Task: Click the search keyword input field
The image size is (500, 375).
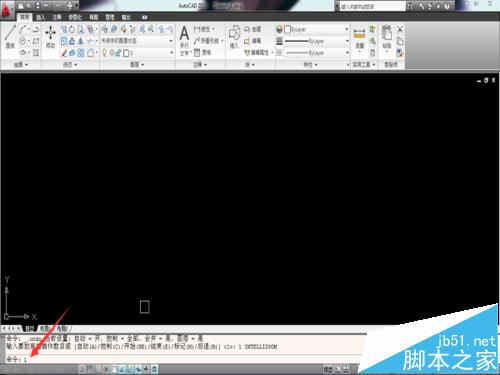Action: [373, 6]
